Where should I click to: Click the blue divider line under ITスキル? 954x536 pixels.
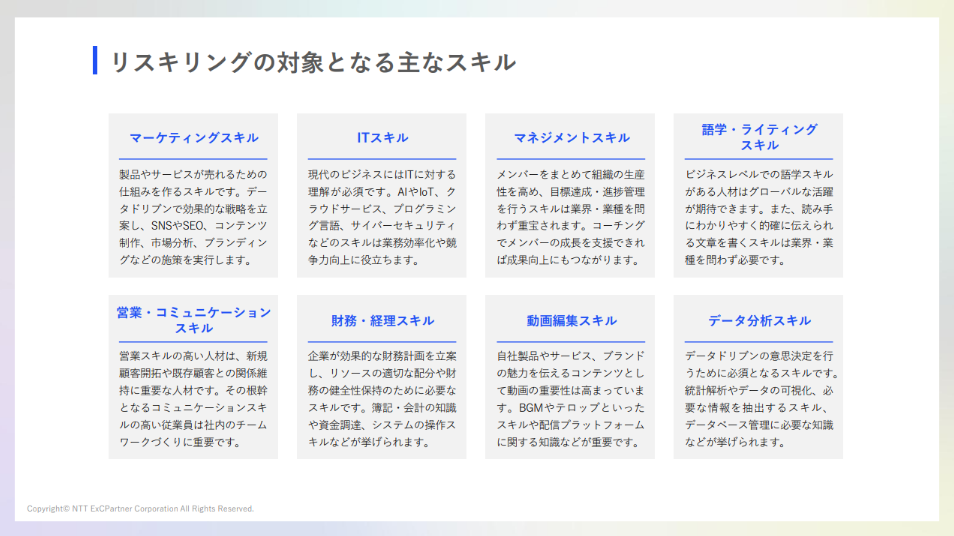[382, 159]
